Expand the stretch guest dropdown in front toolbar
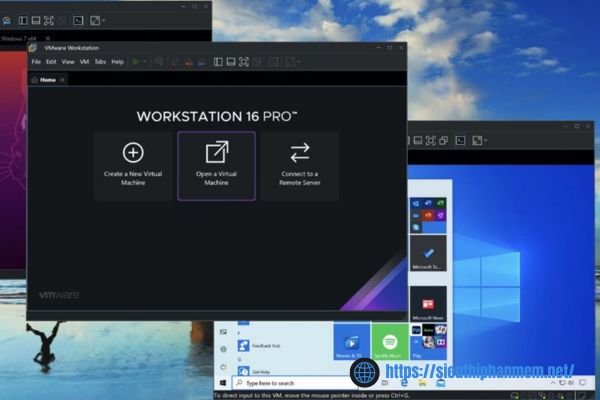Image resolution: width=600 pixels, height=400 pixels. point(298,62)
